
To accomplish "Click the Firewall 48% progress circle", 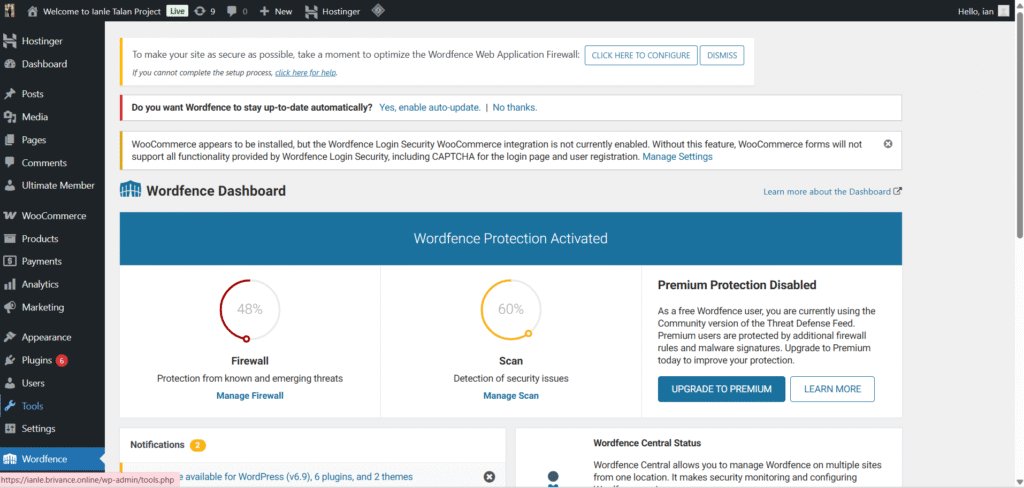I will click(x=249, y=309).
